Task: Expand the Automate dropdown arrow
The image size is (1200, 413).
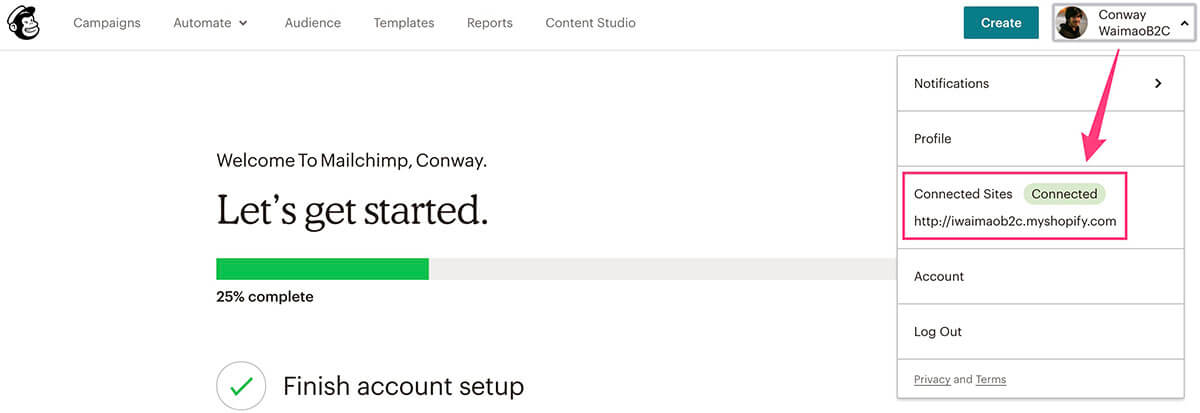Action: click(243, 23)
